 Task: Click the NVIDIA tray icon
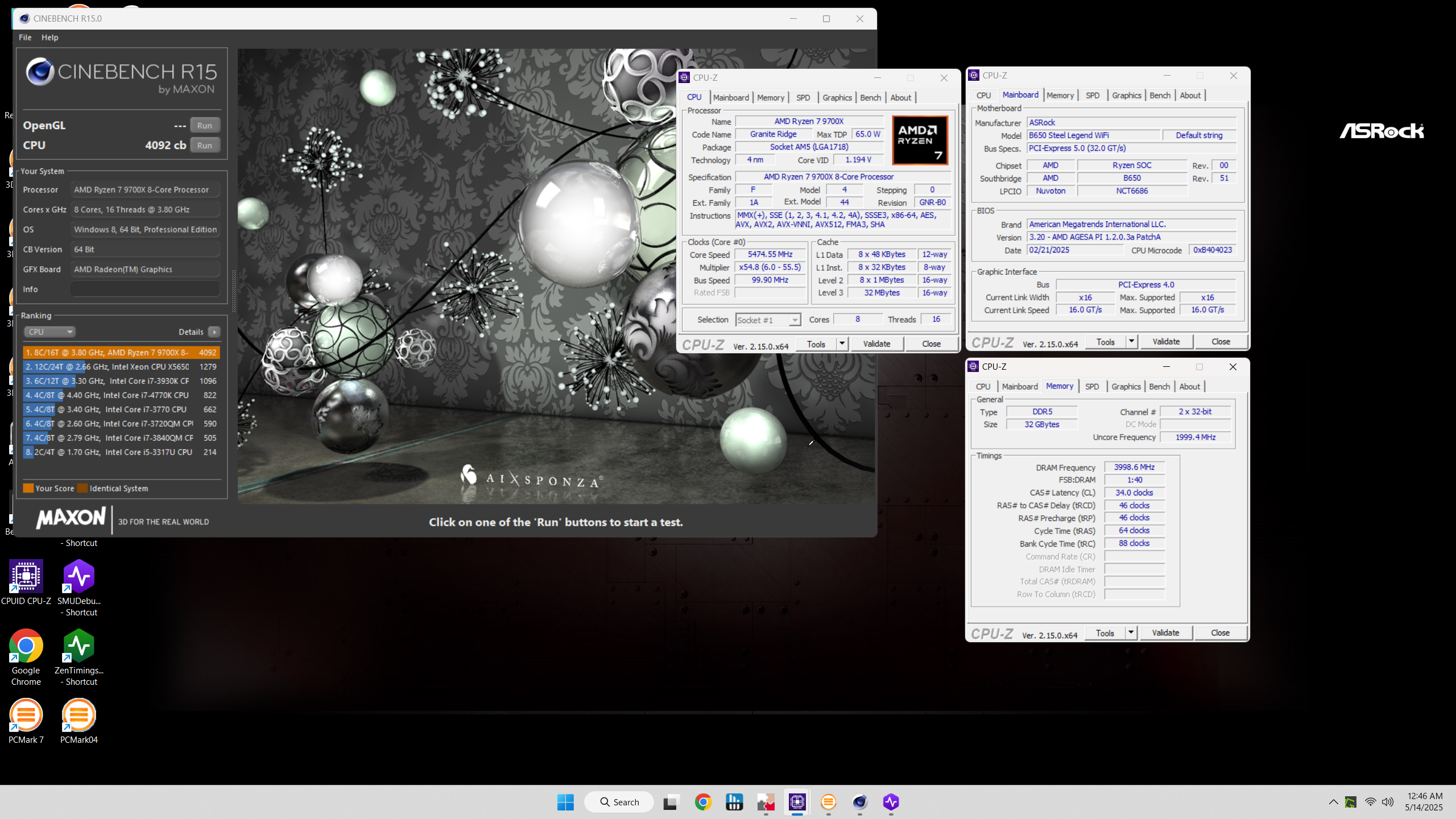[1351, 802]
